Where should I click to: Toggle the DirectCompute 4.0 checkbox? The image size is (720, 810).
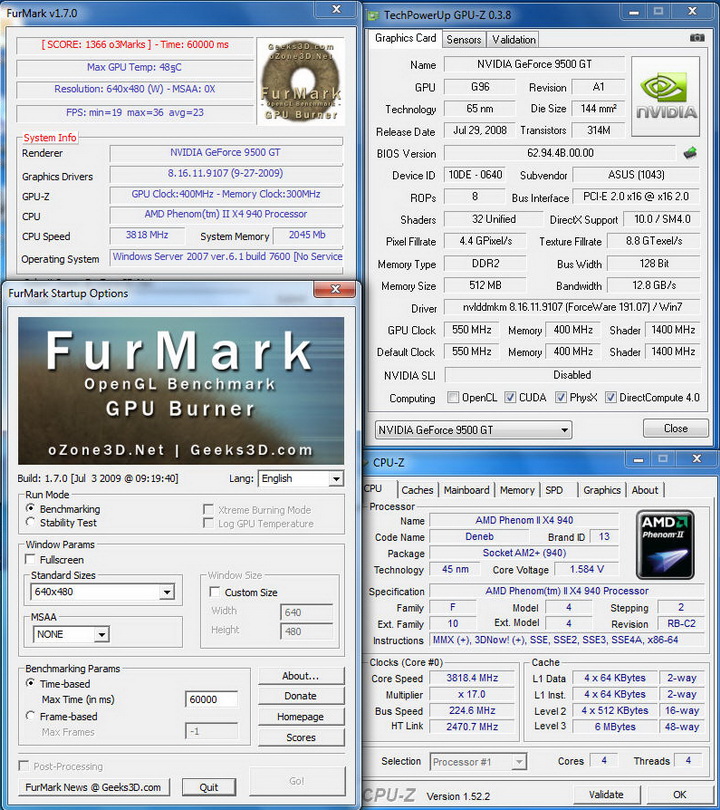tap(611, 397)
